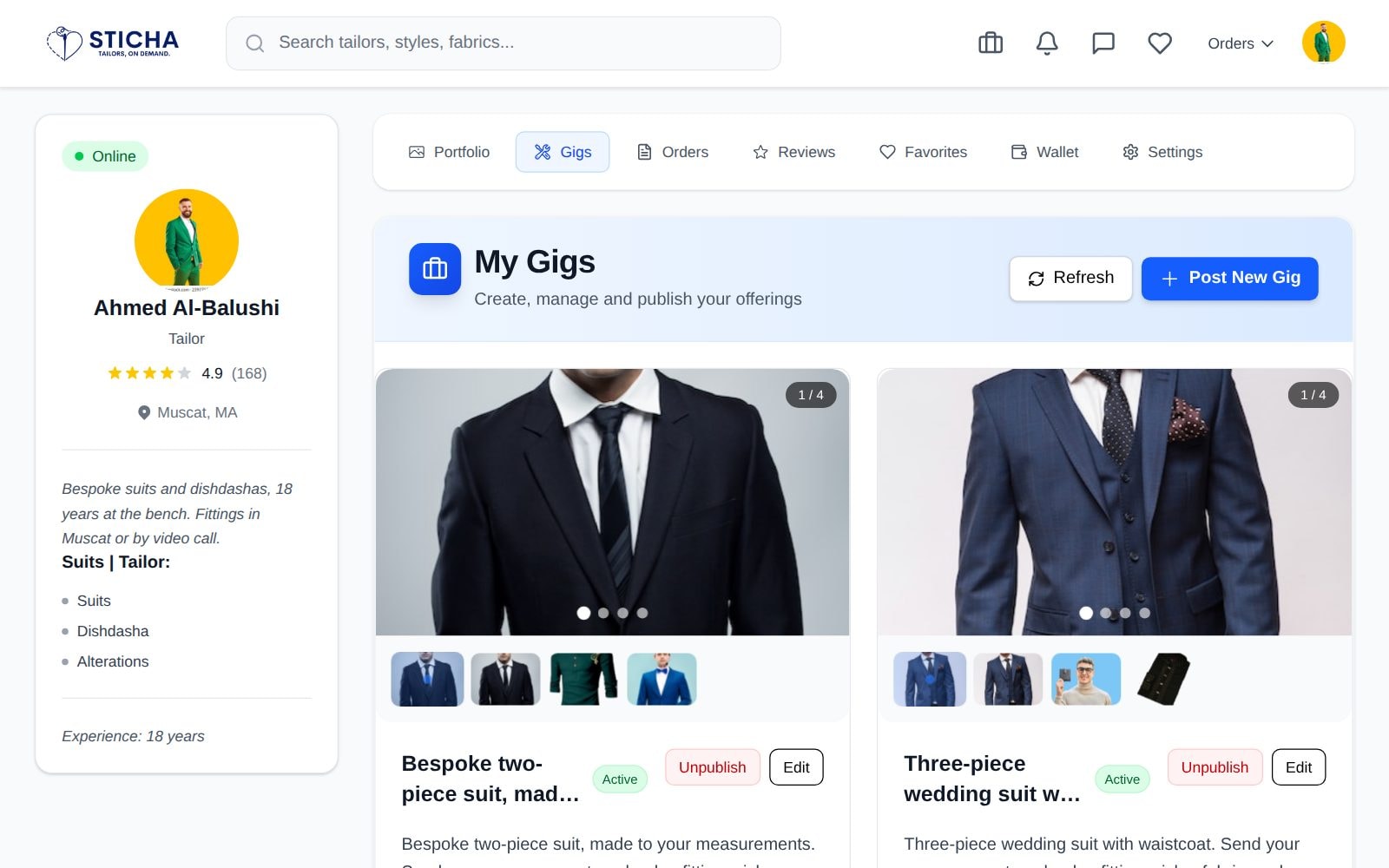Focus the search tailors input field
The height and width of the screenshot is (868, 1389).
504,43
